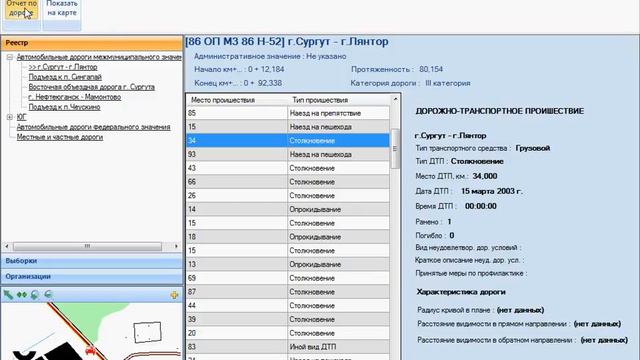The height and width of the screenshot is (360, 640).
Task: Select the selected row 34 'Столкновение'
Action: pos(288,140)
